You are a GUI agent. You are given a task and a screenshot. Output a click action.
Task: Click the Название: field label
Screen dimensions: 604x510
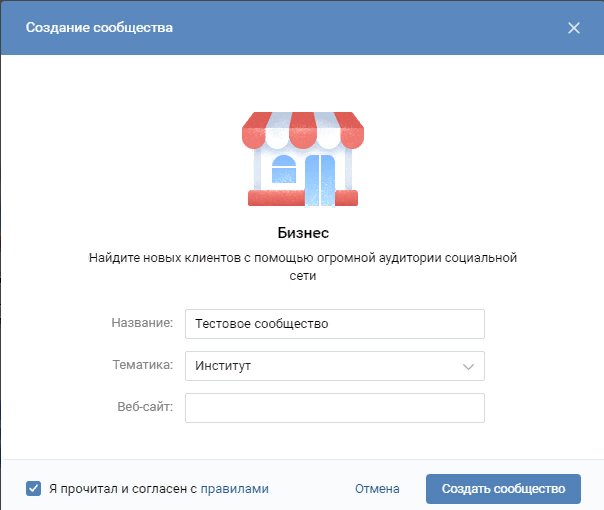142,323
